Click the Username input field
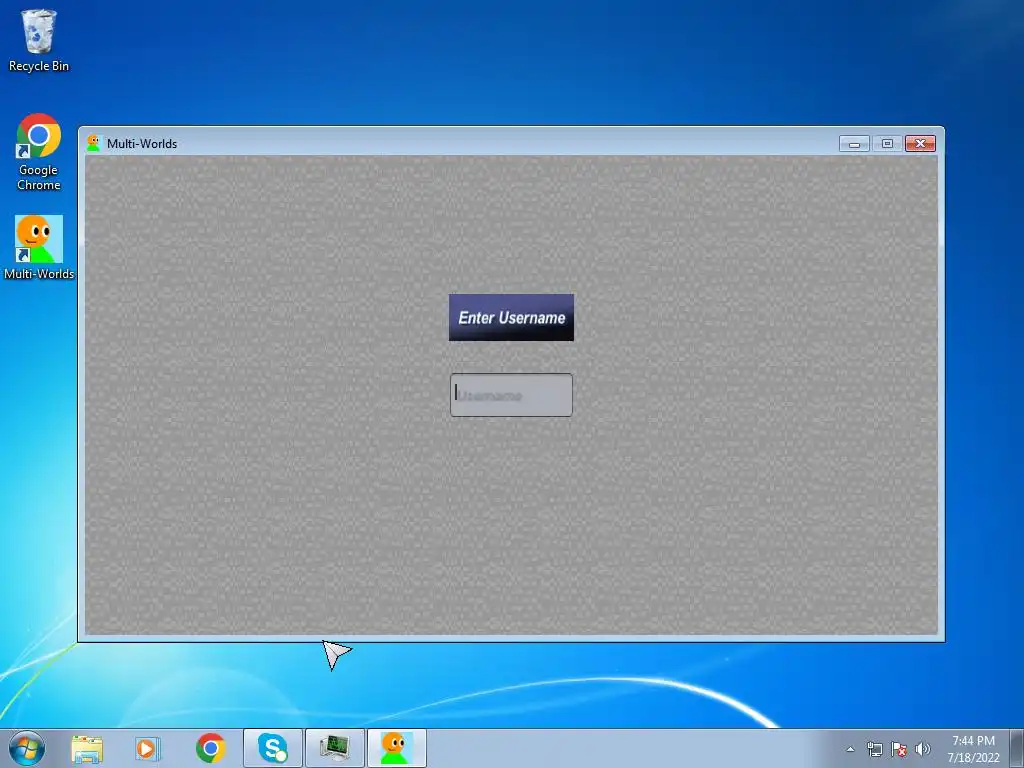 [x=511, y=394]
